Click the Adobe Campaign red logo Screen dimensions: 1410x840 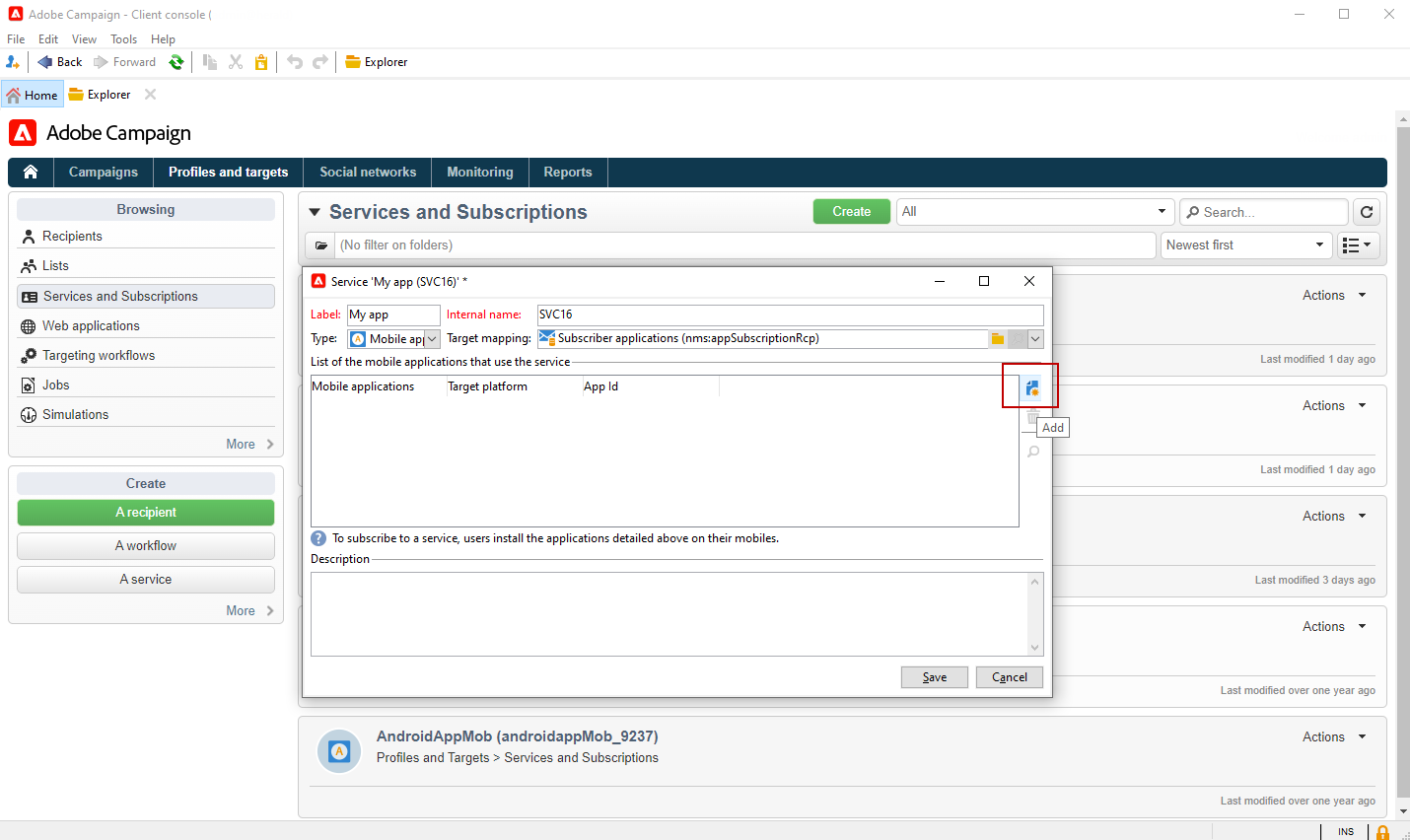coord(23,133)
